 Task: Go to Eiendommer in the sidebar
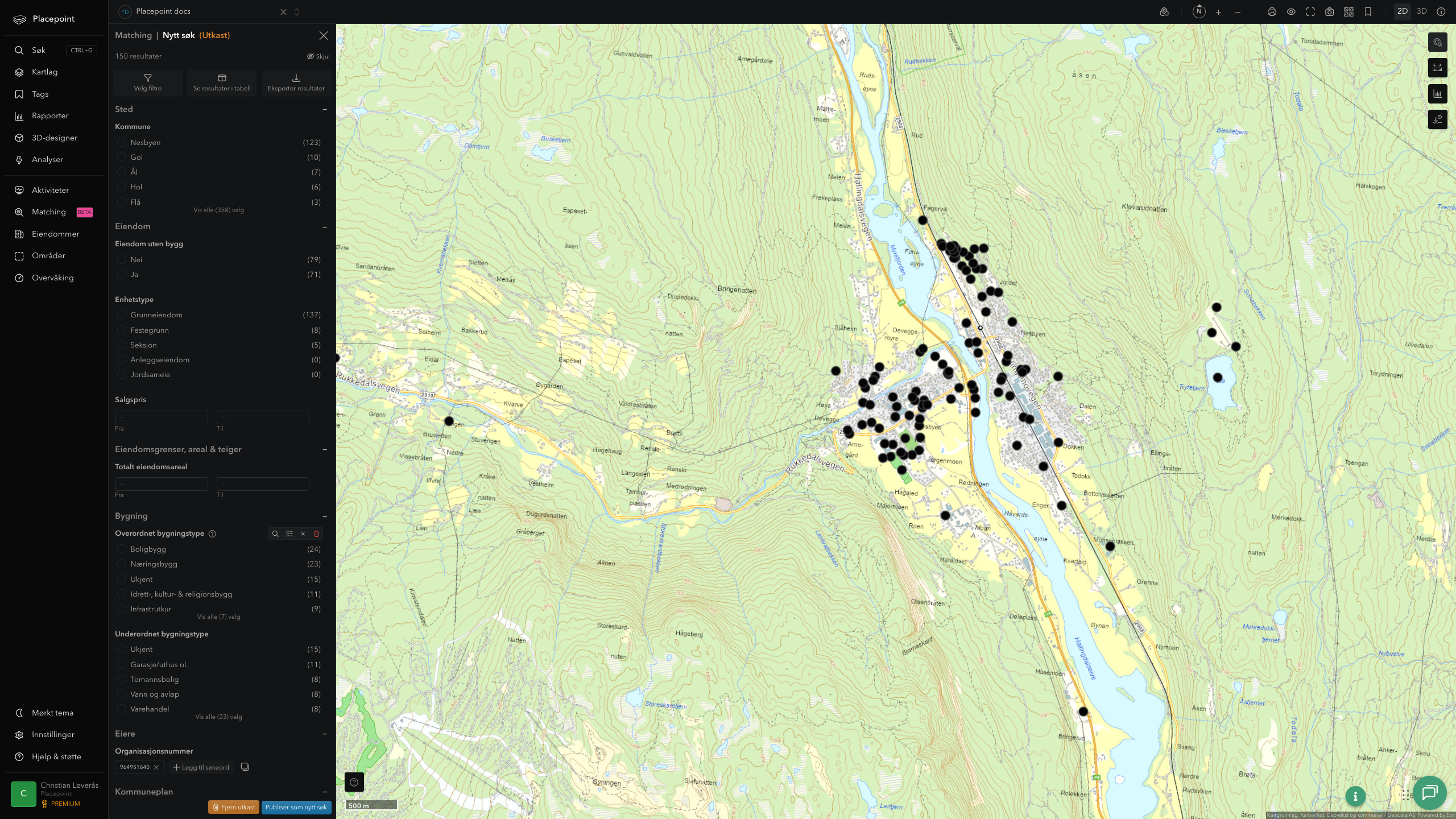pos(54,234)
